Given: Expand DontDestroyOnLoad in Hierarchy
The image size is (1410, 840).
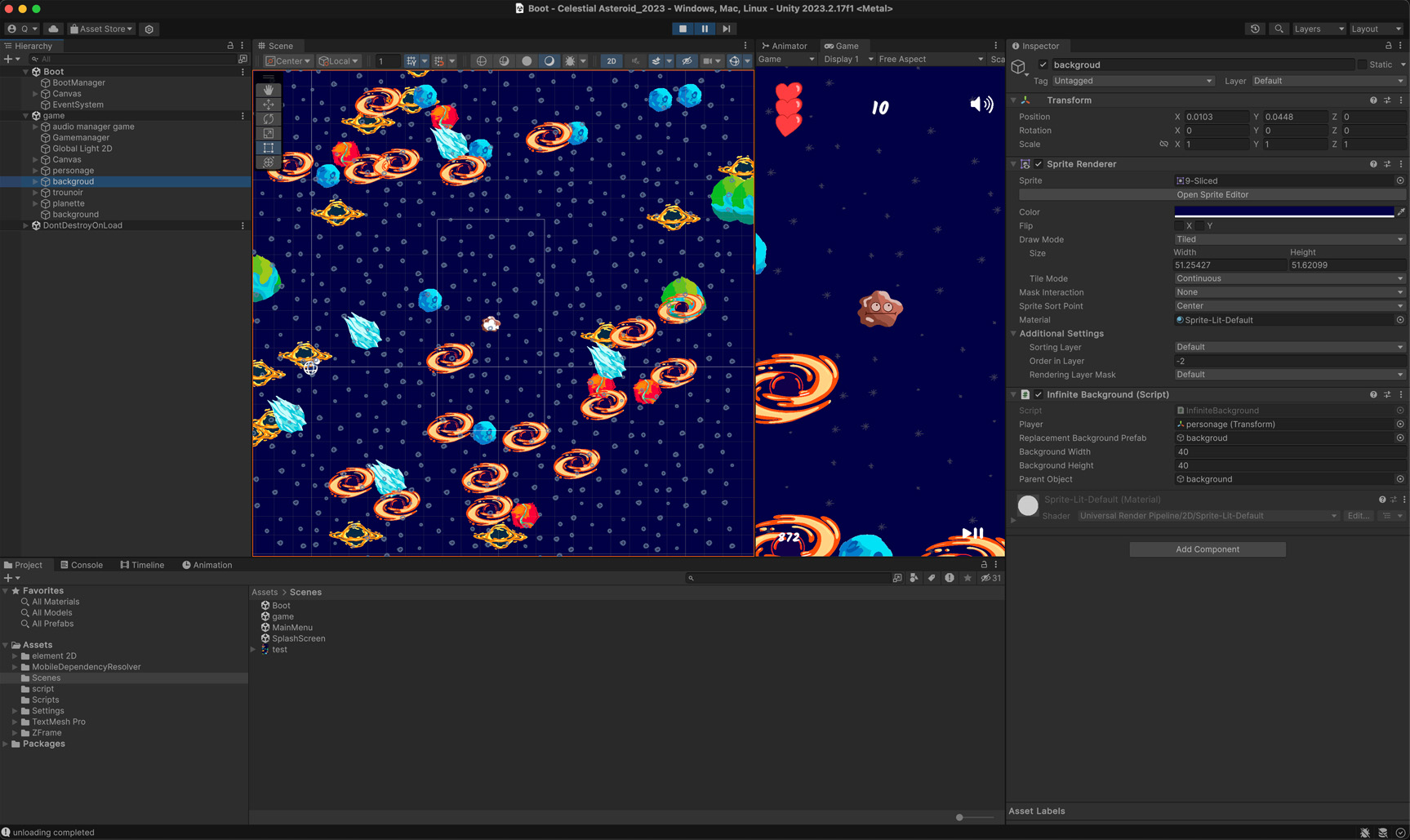Looking at the screenshot, I should [x=25, y=225].
